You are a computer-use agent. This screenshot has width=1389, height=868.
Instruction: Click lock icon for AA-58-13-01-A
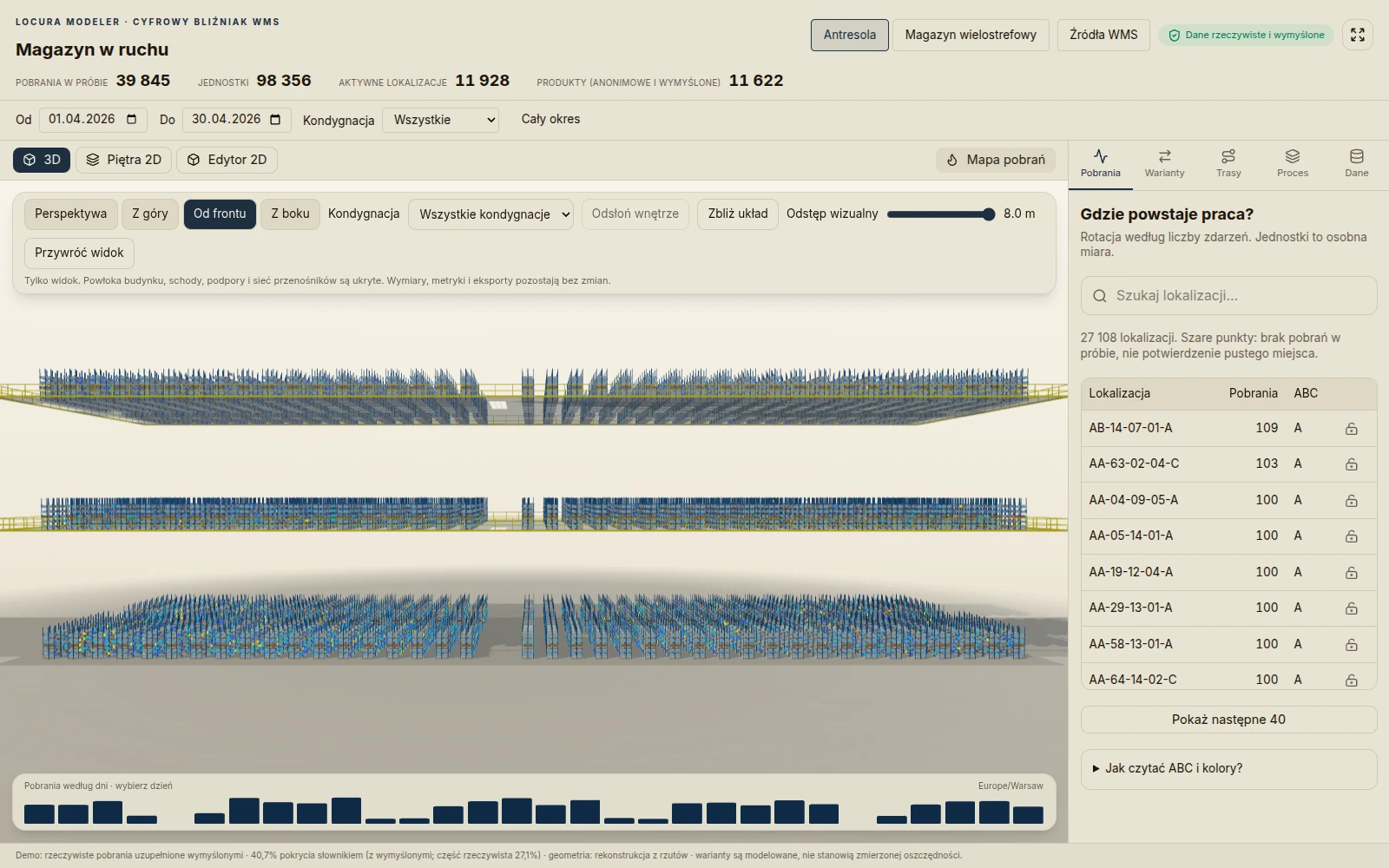pyautogui.click(x=1352, y=645)
